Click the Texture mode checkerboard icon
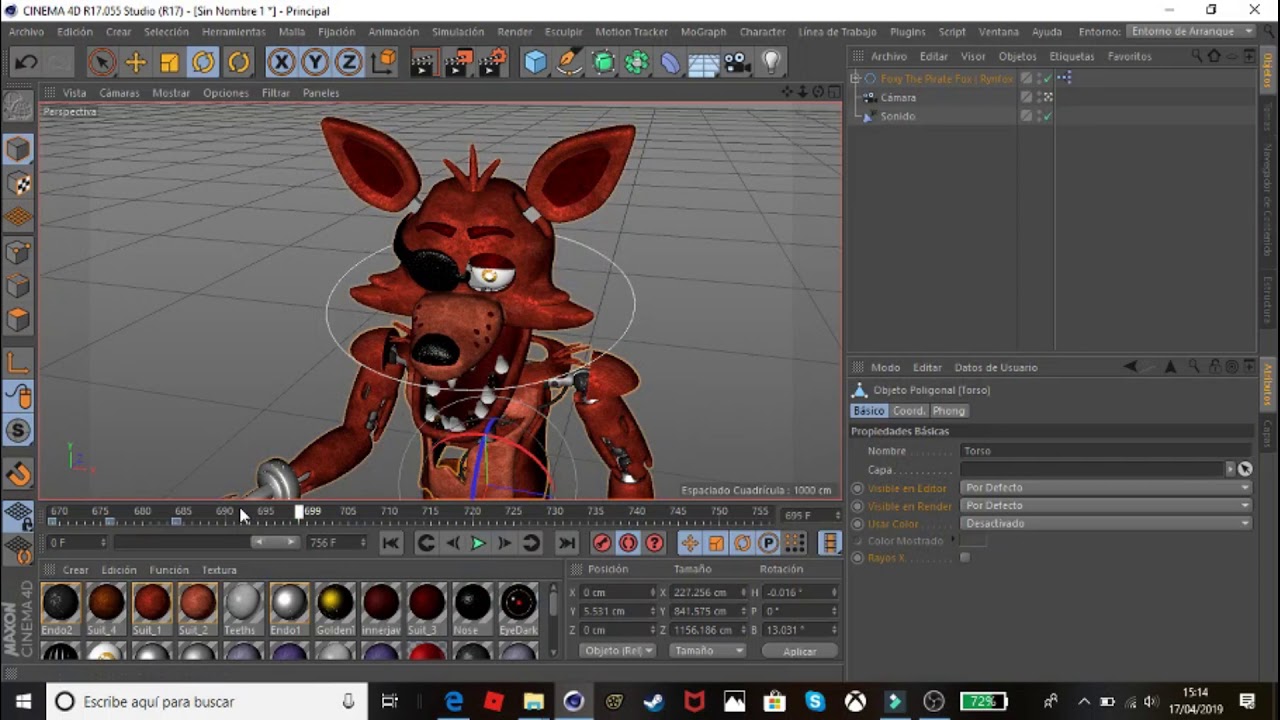 pos(18,184)
